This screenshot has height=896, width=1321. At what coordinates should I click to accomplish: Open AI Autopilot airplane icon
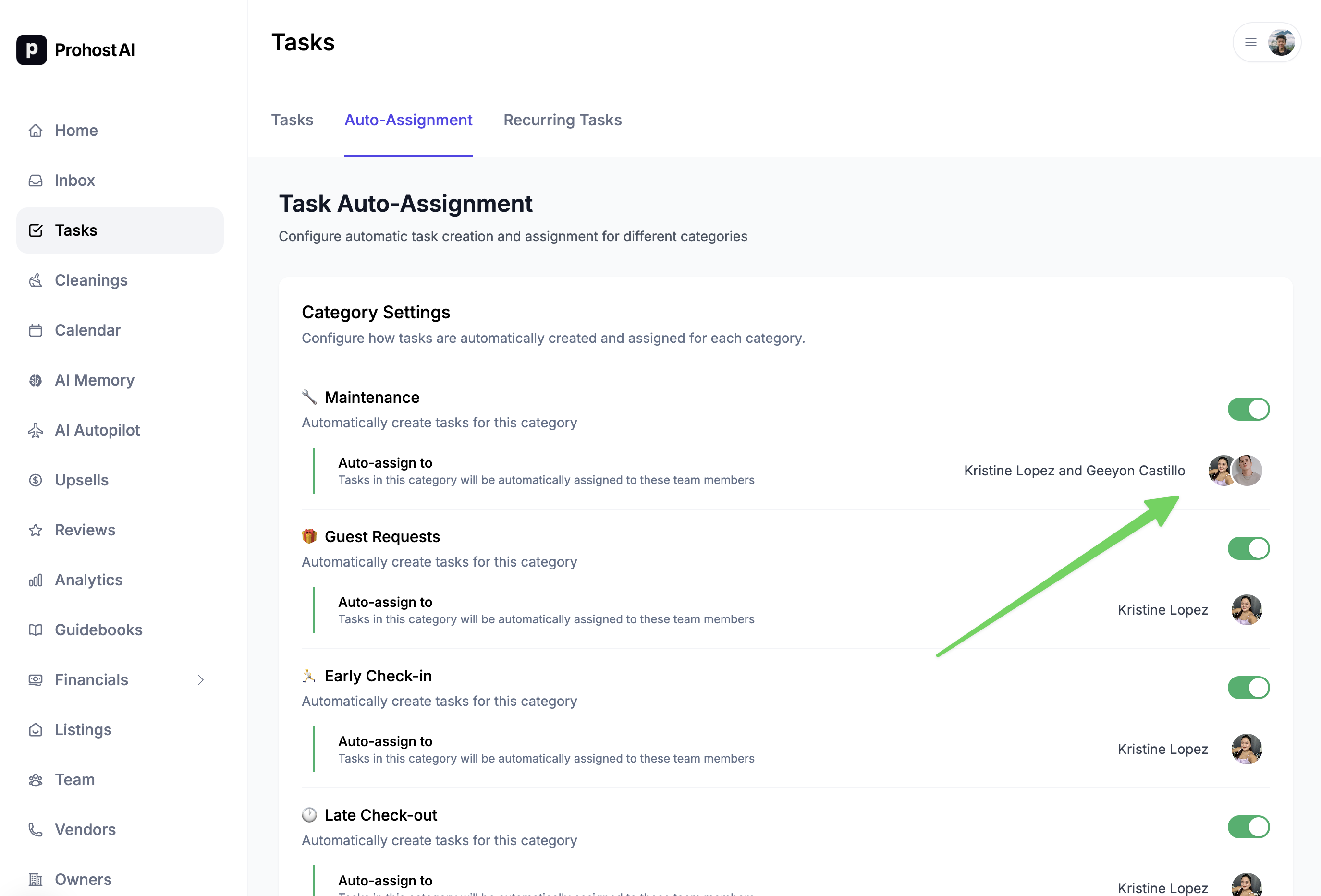35,430
